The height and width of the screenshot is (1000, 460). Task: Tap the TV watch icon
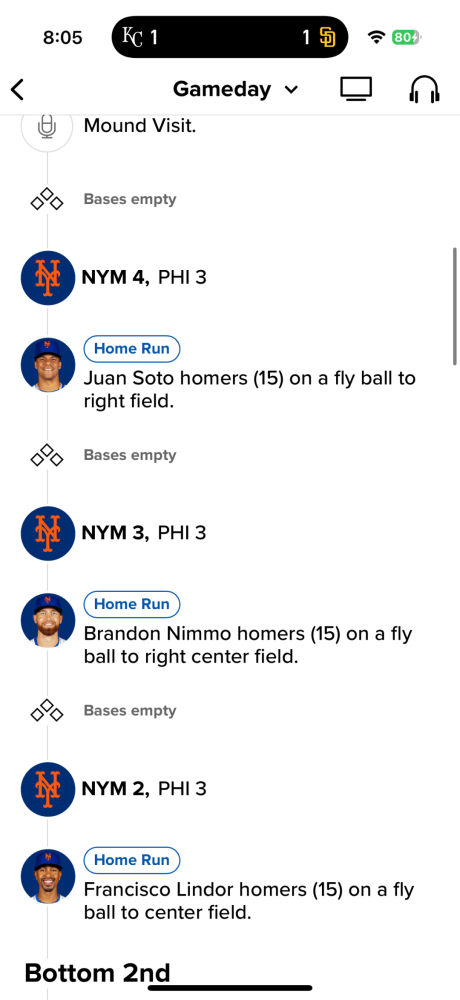pos(356,89)
